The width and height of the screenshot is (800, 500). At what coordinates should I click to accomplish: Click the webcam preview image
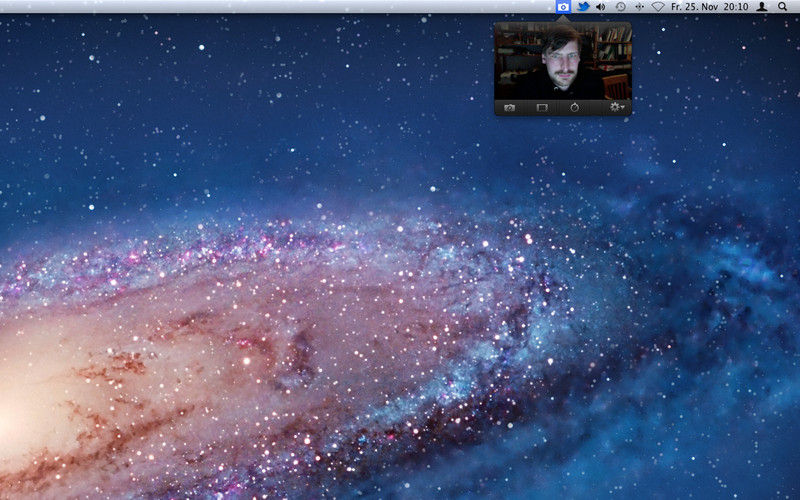(x=563, y=61)
